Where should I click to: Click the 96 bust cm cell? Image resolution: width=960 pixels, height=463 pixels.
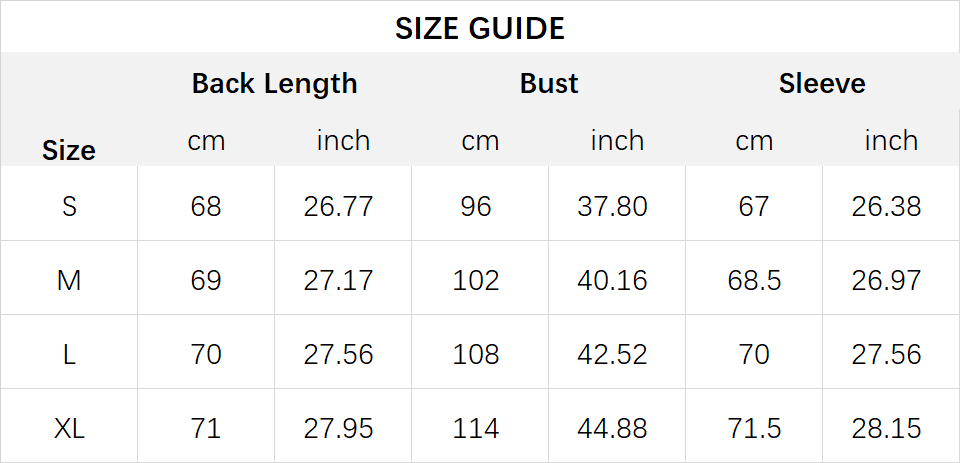pos(476,206)
